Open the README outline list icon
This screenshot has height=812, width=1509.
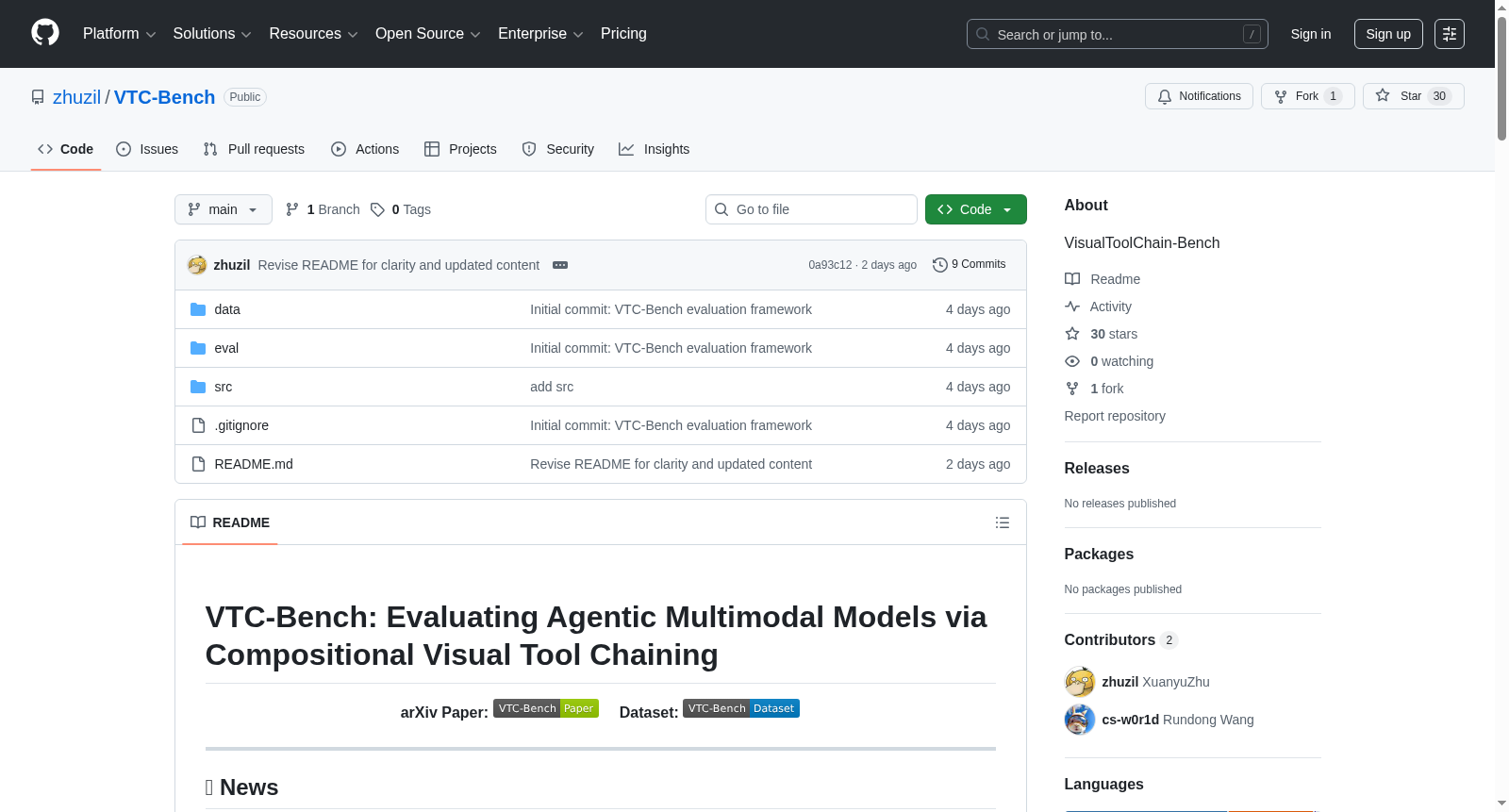[x=1003, y=522]
